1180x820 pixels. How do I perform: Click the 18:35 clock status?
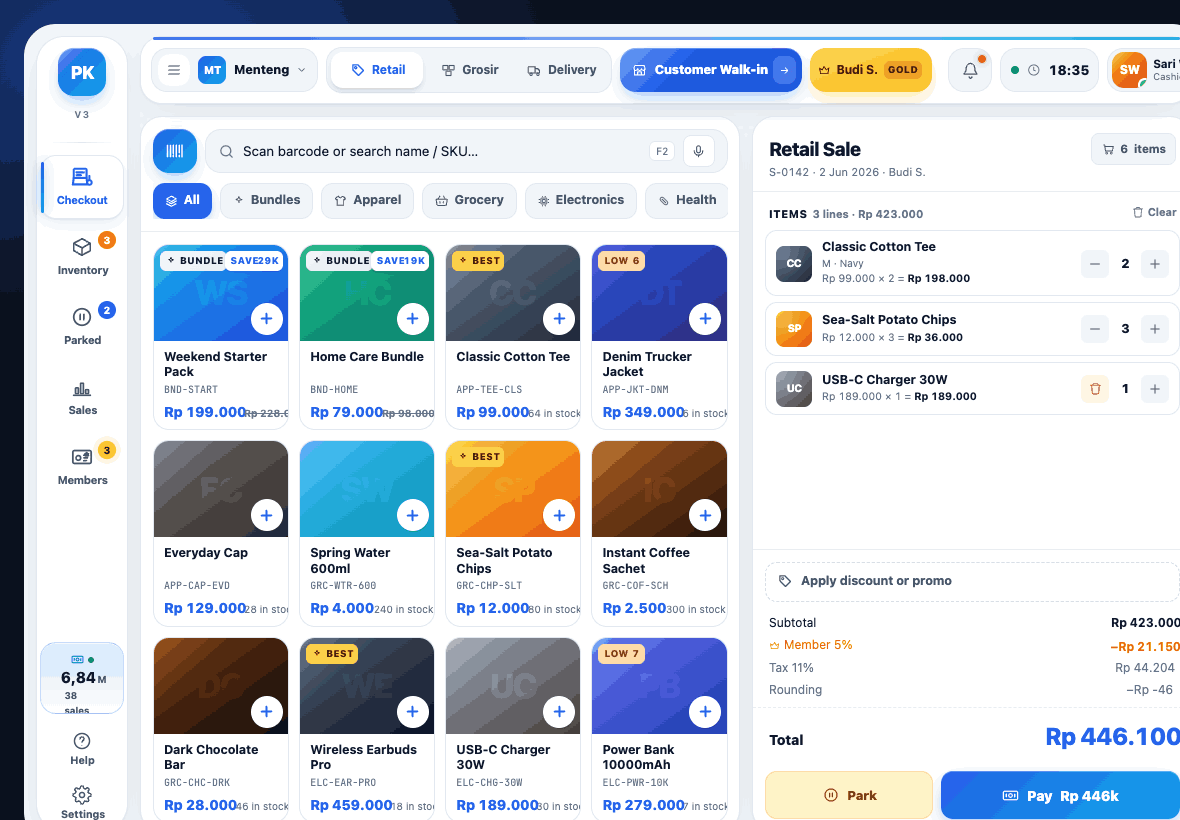1050,70
